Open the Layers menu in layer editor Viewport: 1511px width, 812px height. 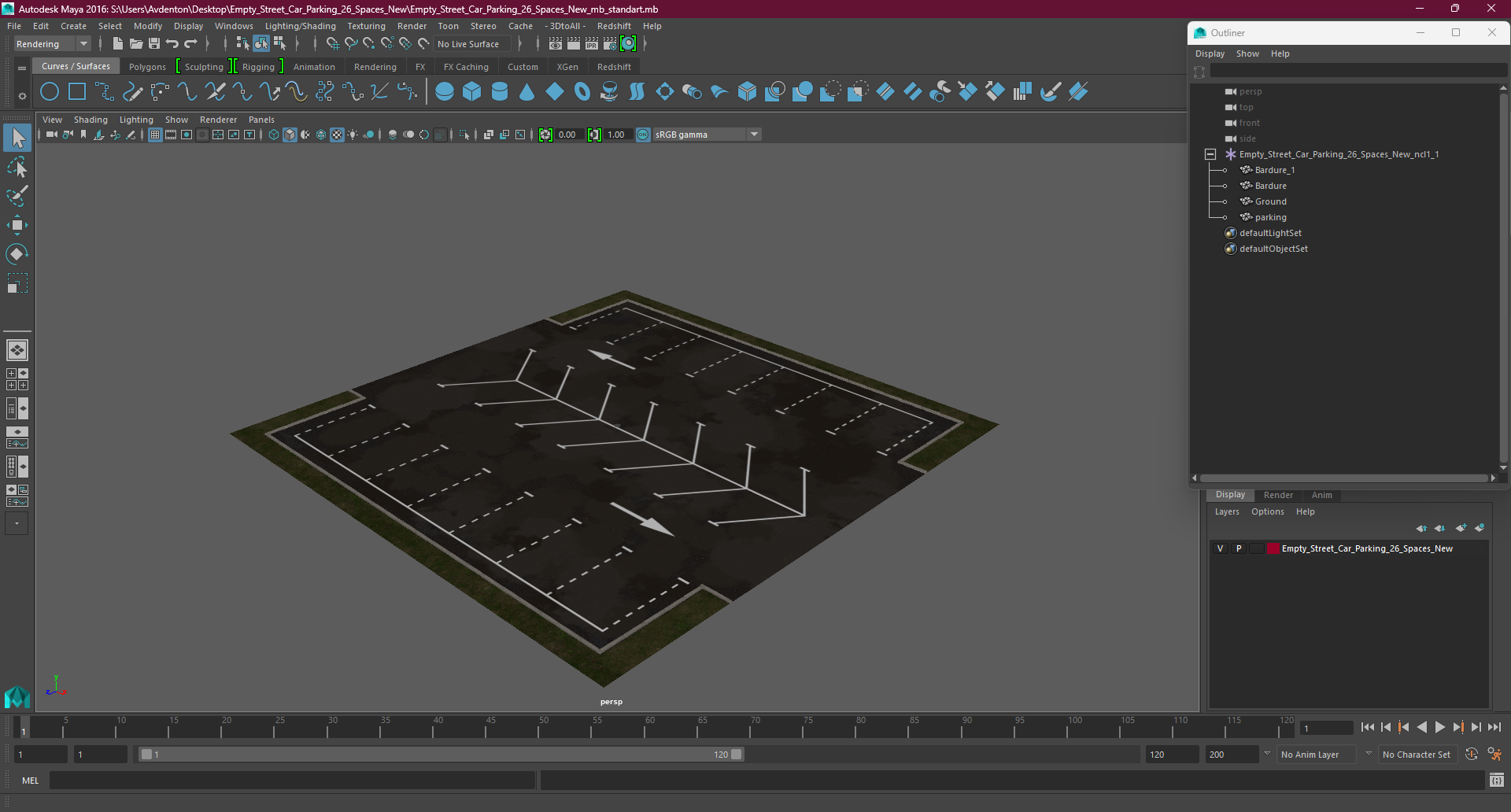(1227, 511)
